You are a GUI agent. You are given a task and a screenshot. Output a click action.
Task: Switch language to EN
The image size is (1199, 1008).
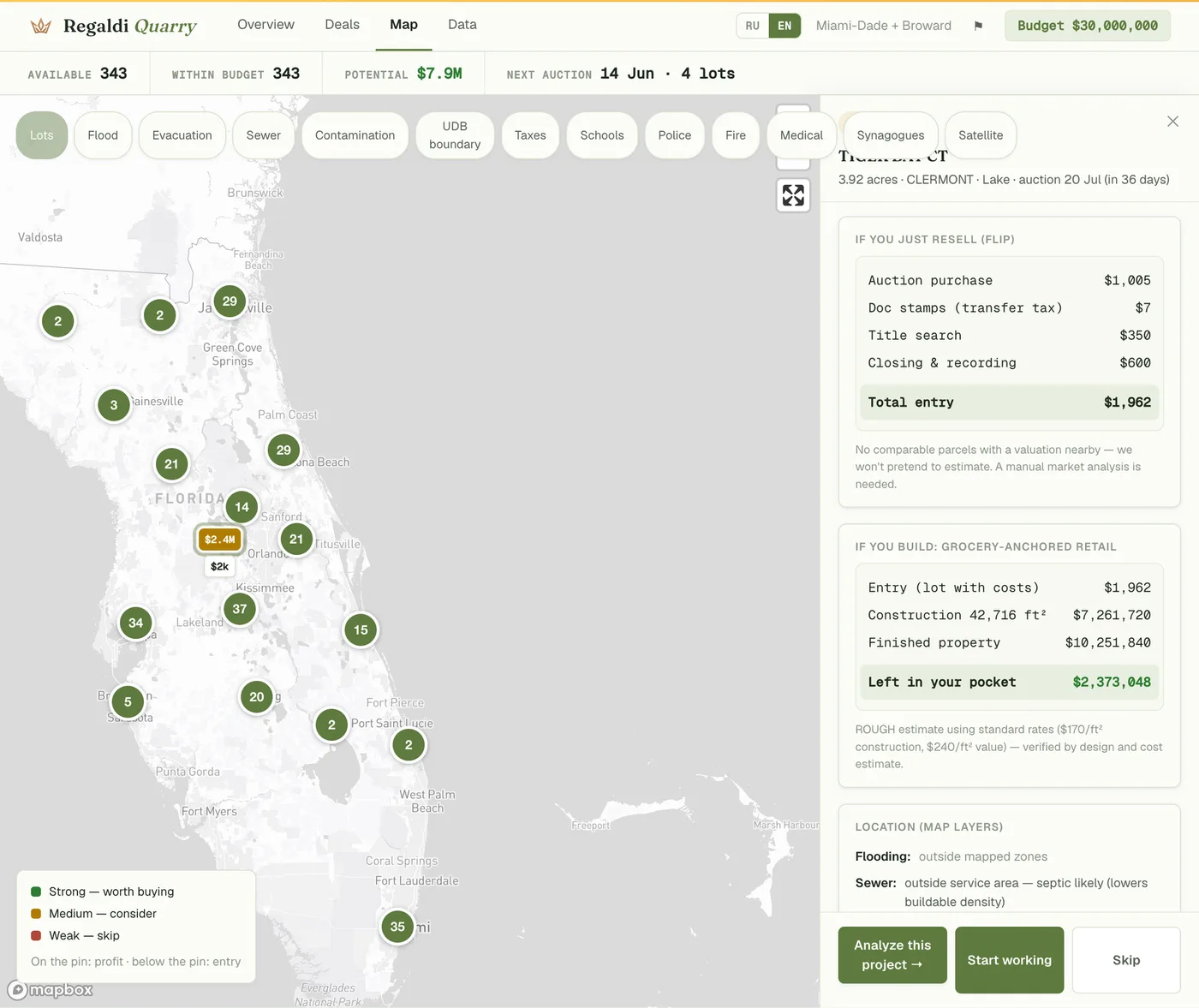point(784,26)
